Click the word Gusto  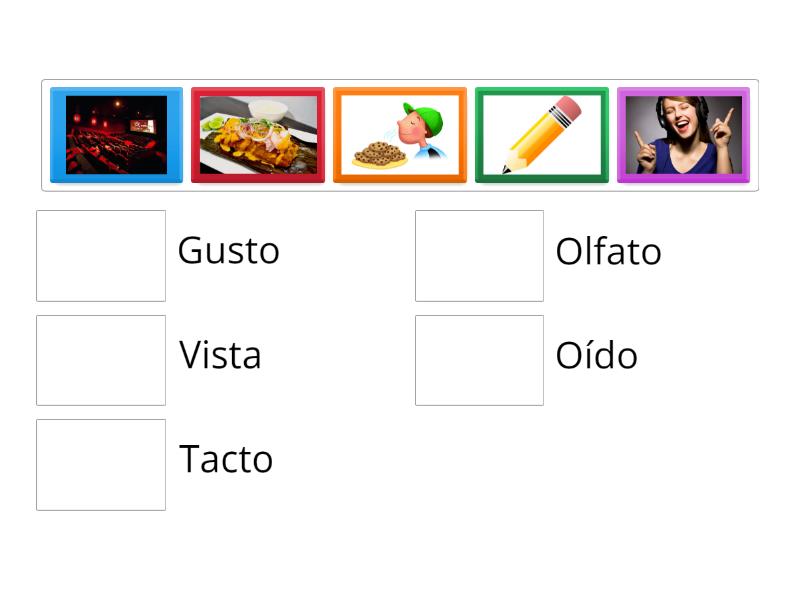228,251
